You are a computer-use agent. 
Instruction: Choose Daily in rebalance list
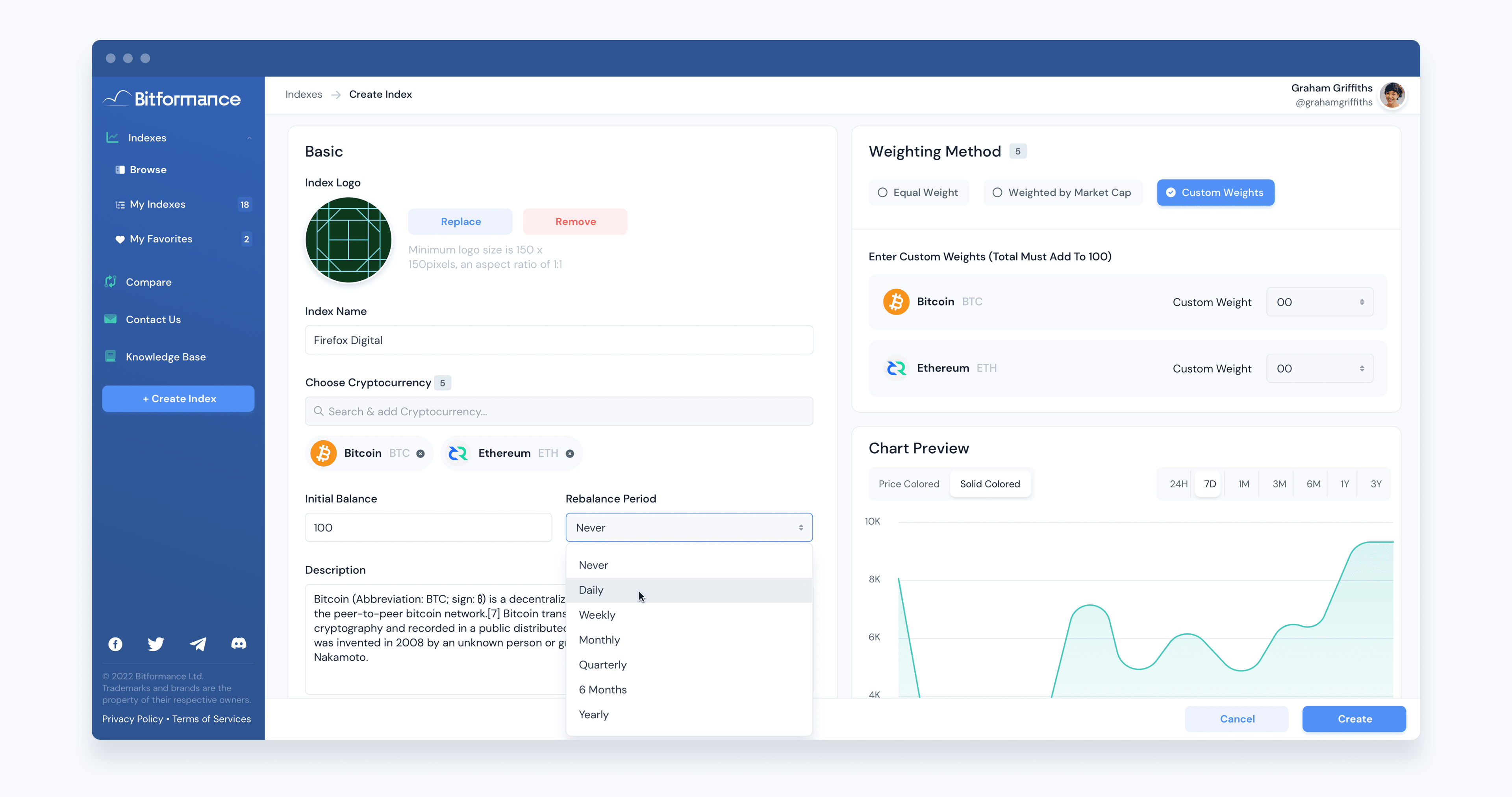689,590
